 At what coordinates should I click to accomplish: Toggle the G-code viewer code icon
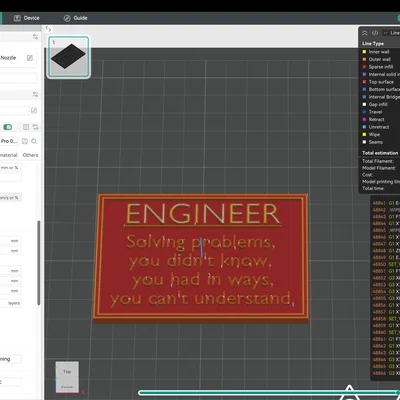click(x=375, y=33)
